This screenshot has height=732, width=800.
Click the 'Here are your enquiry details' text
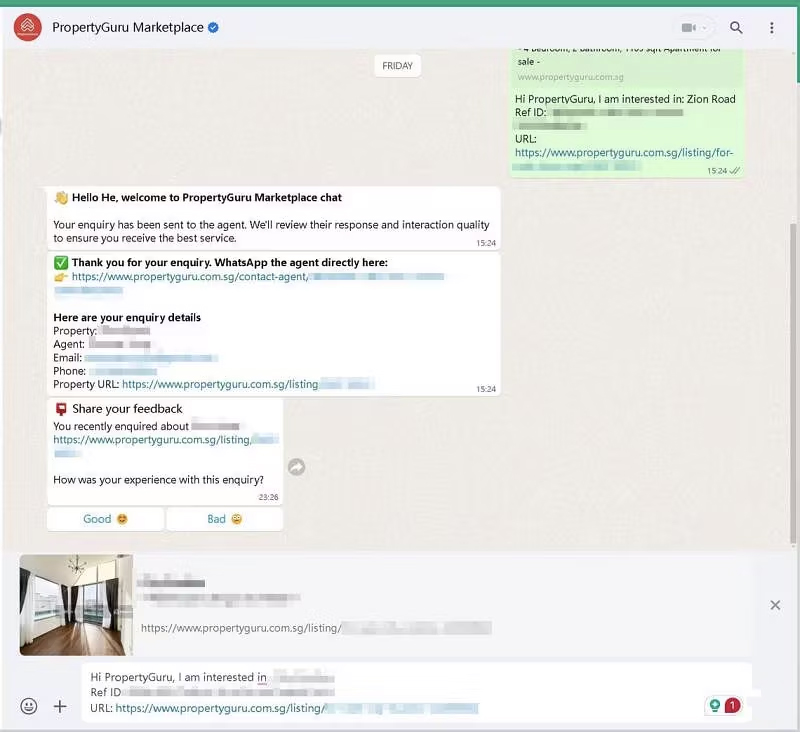[x=127, y=317]
